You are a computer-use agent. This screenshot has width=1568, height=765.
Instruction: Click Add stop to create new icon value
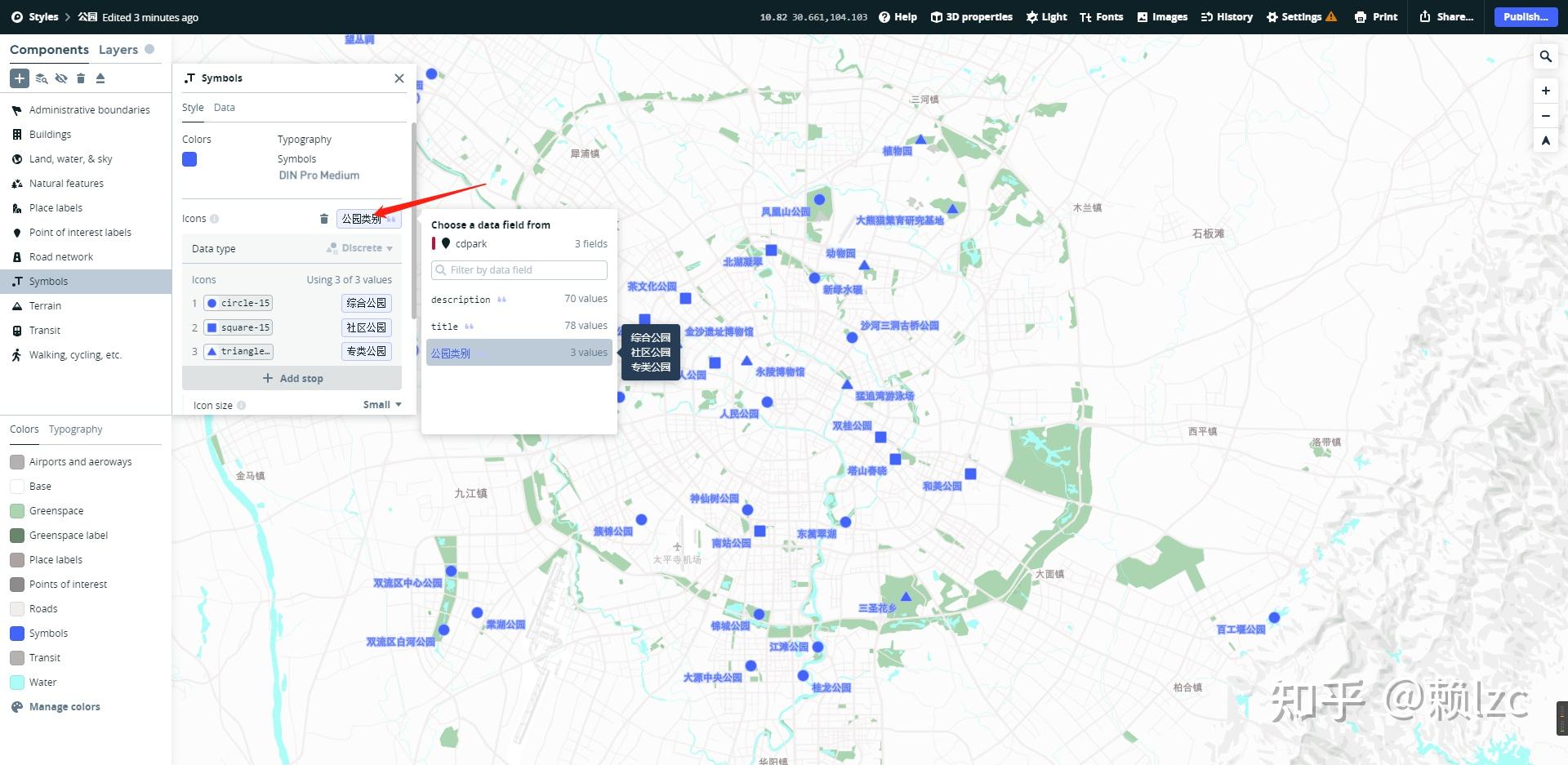click(x=292, y=377)
